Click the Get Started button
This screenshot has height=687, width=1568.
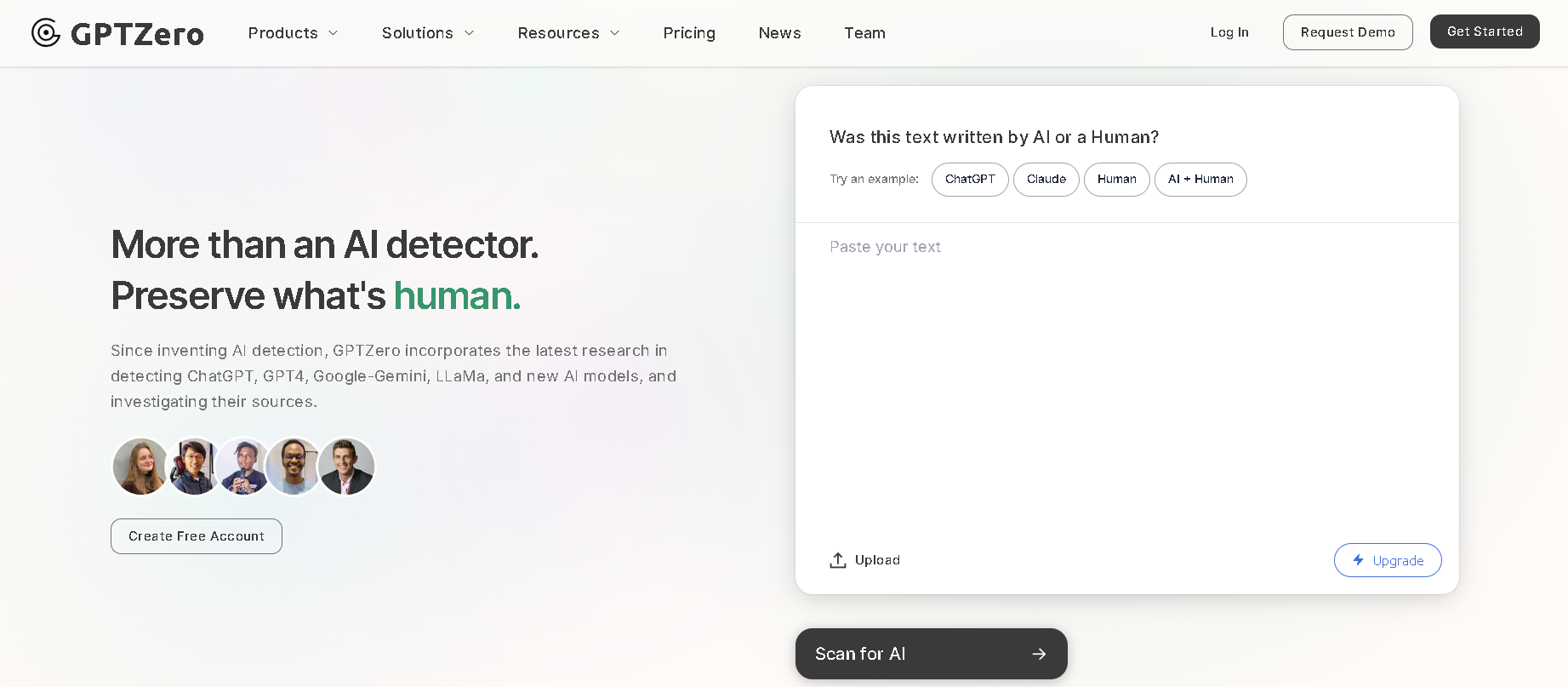coord(1485,31)
